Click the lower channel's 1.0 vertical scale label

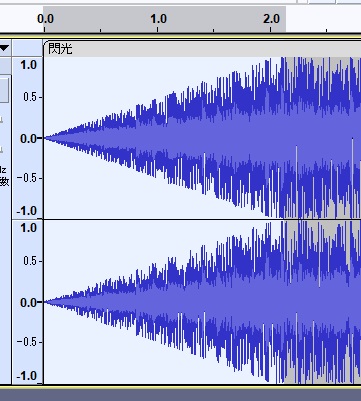click(x=29, y=228)
